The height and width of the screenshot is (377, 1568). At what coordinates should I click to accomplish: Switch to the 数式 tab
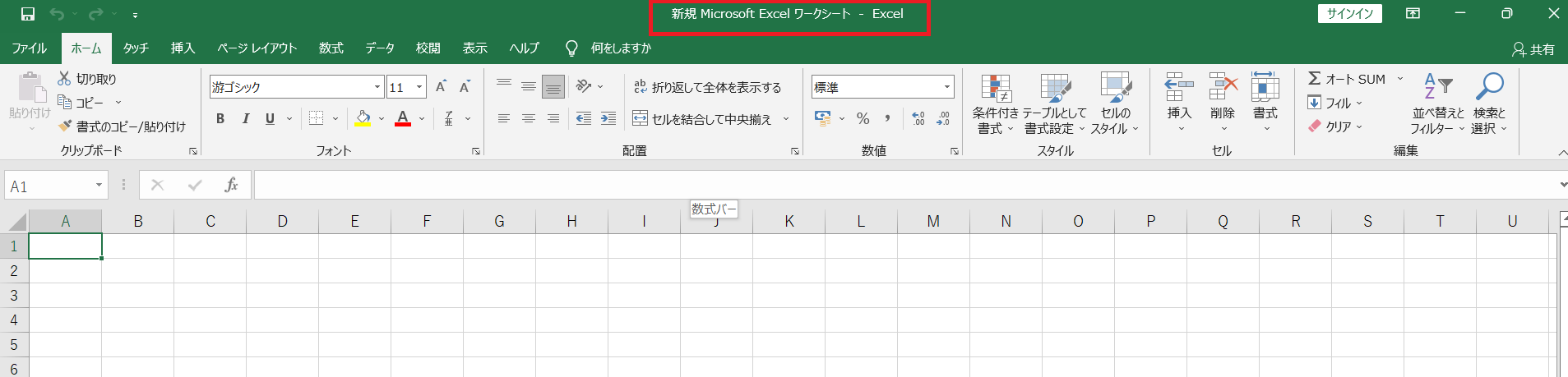(x=331, y=48)
